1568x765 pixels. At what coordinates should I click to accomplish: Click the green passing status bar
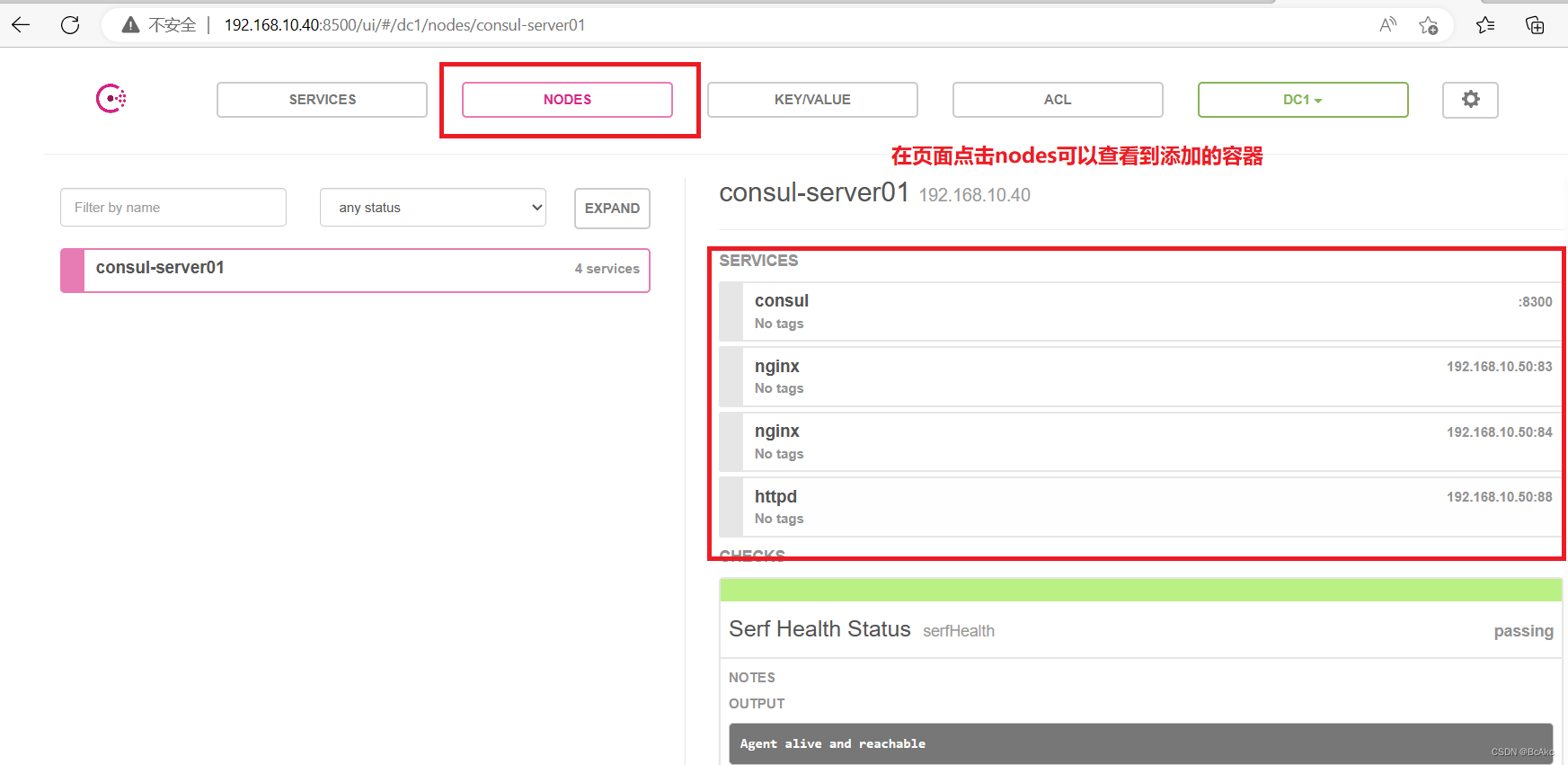[1140, 590]
